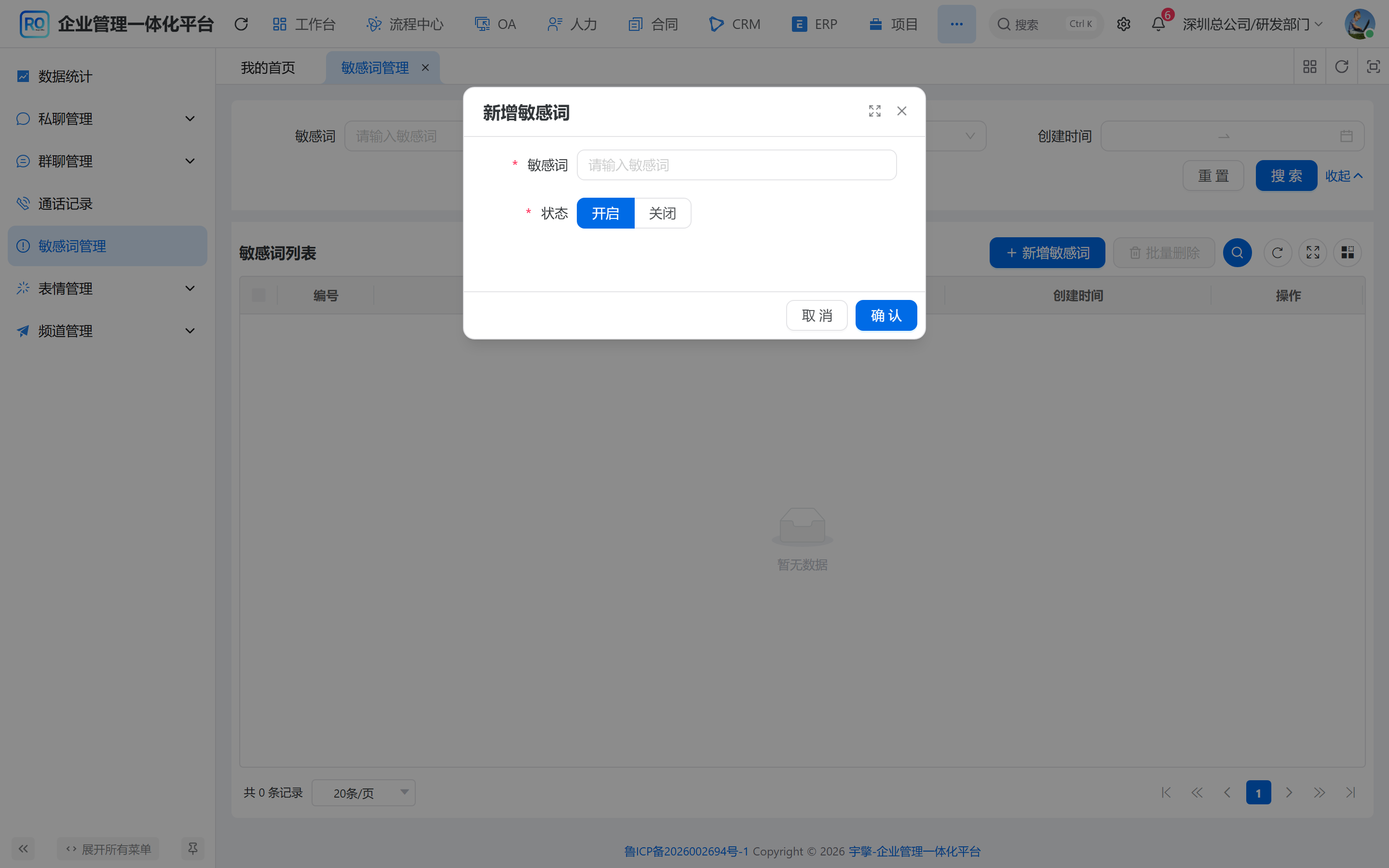Click the tab grid layout icon

click(x=1310, y=67)
